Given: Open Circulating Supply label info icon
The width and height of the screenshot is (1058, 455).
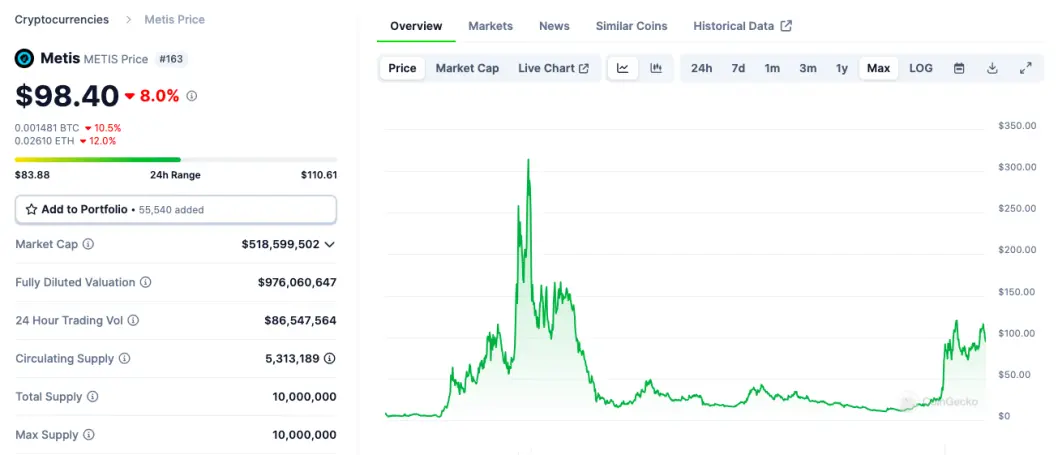Looking at the screenshot, I should click(x=124, y=358).
